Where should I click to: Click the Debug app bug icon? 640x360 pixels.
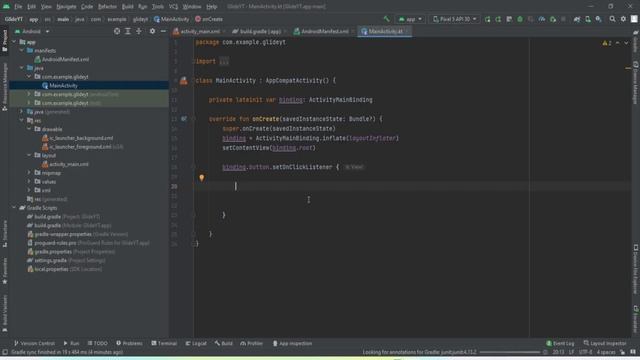pos(520,19)
